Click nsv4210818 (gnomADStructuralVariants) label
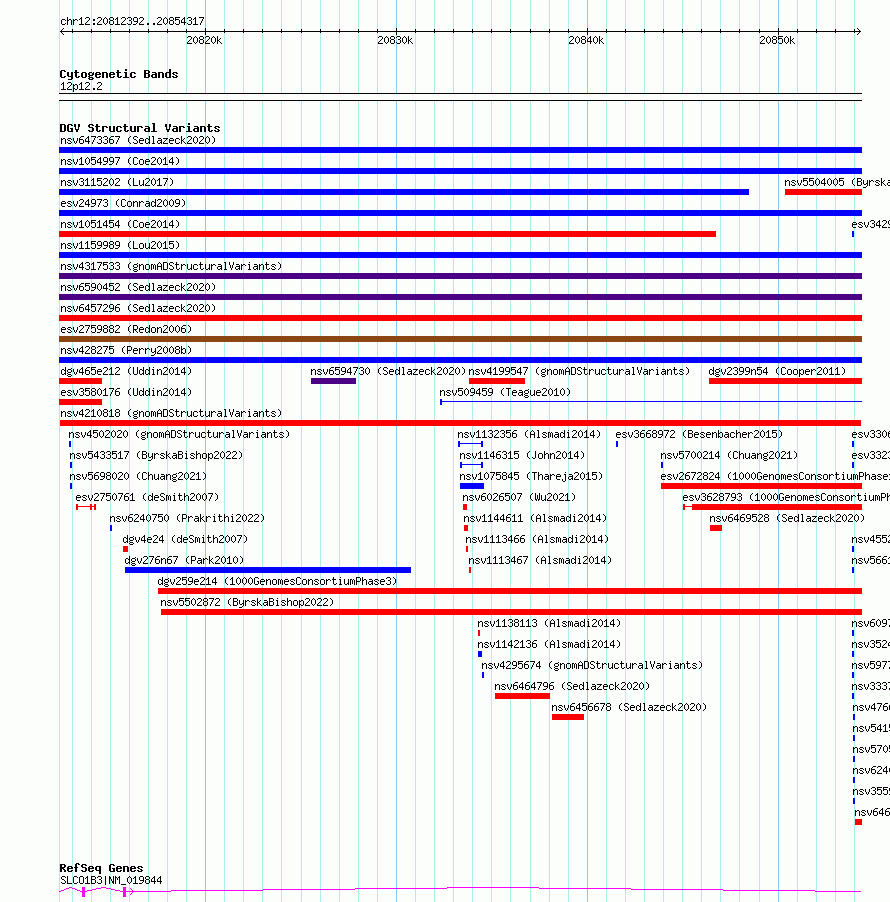890x902 pixels. [x=171, y=414]
